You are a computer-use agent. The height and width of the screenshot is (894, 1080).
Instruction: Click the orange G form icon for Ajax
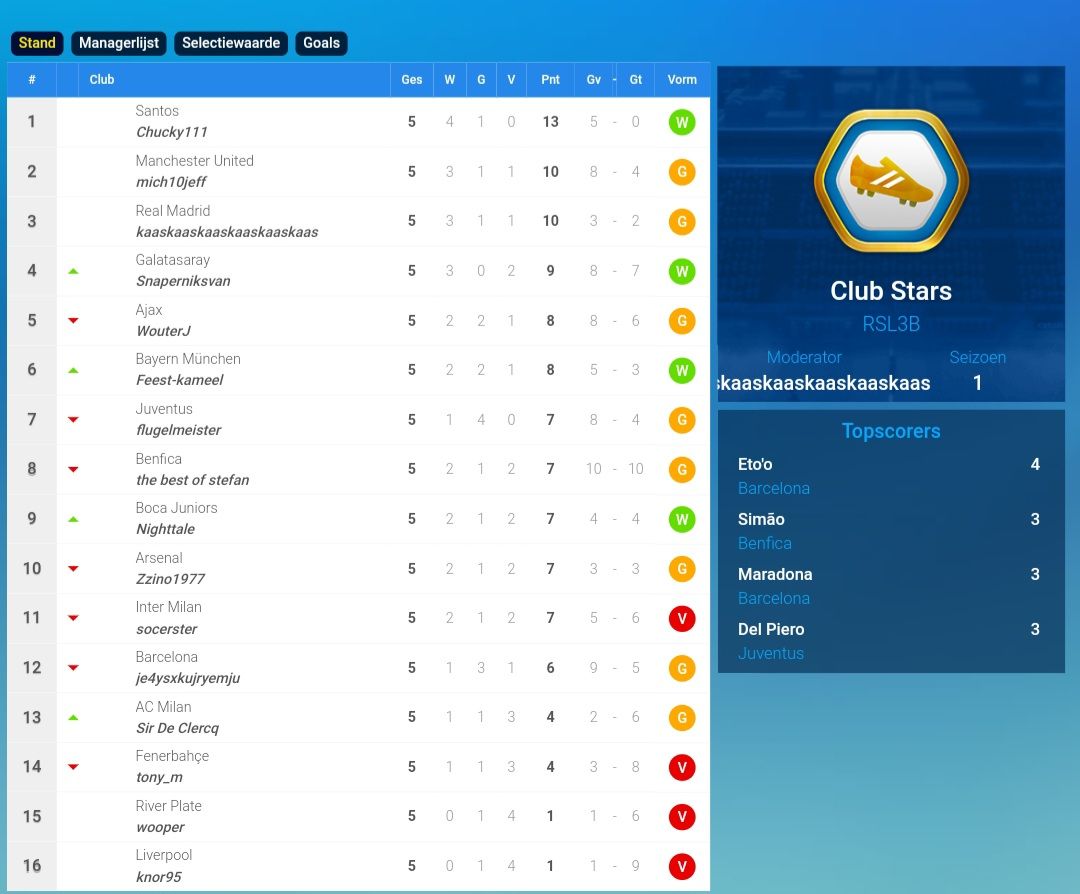[x=682, y=321]
